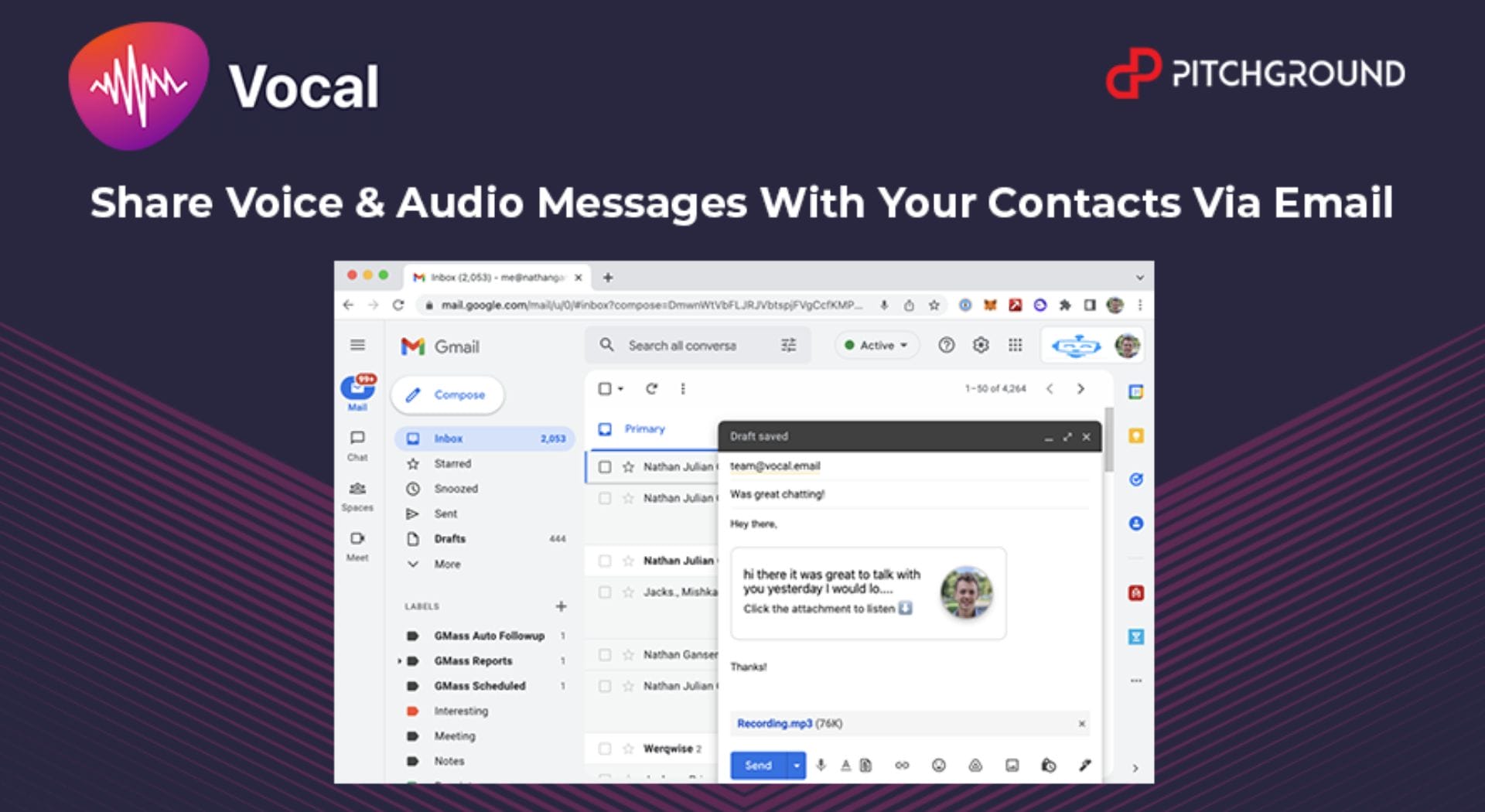
Task: Click the Search all conversations field
Action: click(x=688, y=345)
